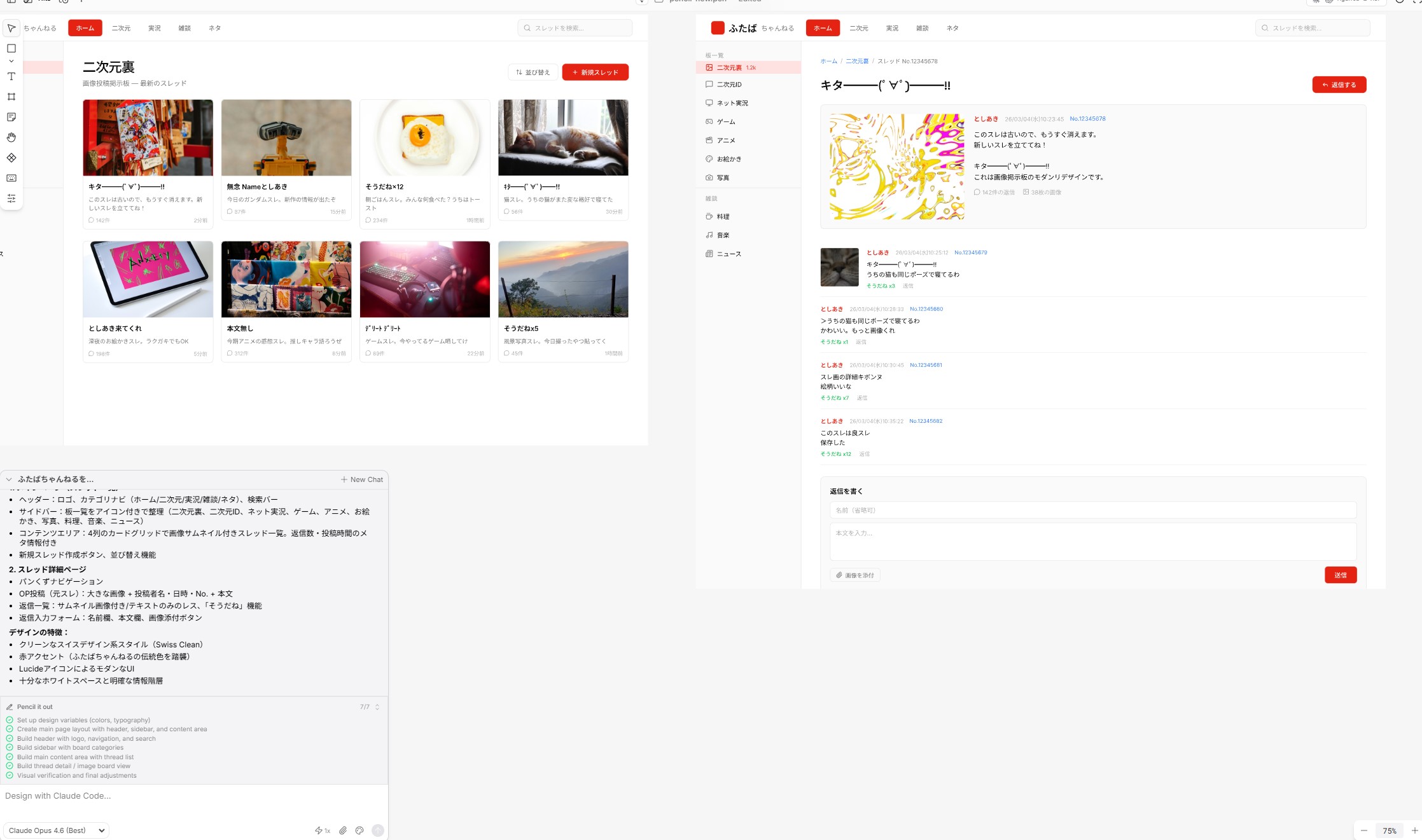
Task: Open the Claude Opus 4.6 model dropdown
Action: [x=57, y=830]
